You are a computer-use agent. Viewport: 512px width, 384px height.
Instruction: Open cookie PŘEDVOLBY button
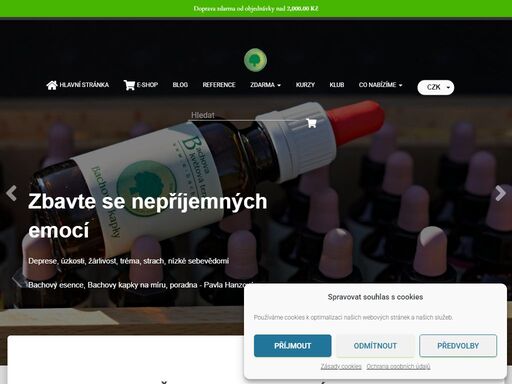458,346
